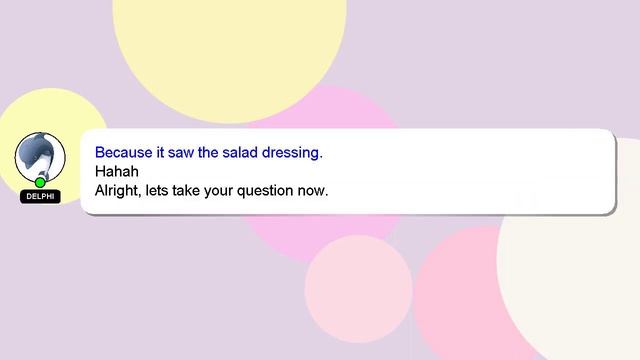Click the word saw in blue text

click(x=180, y=153)
